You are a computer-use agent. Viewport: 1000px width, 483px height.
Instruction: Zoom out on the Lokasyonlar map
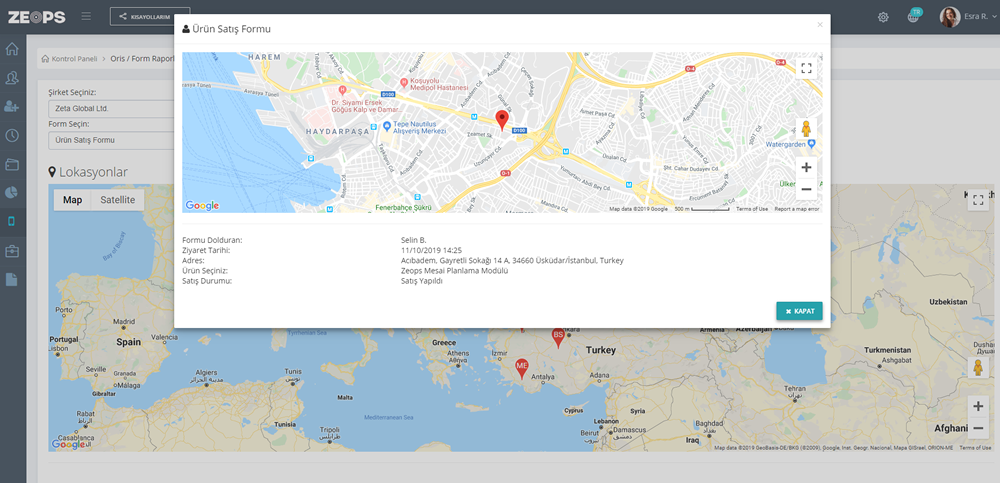978,427
